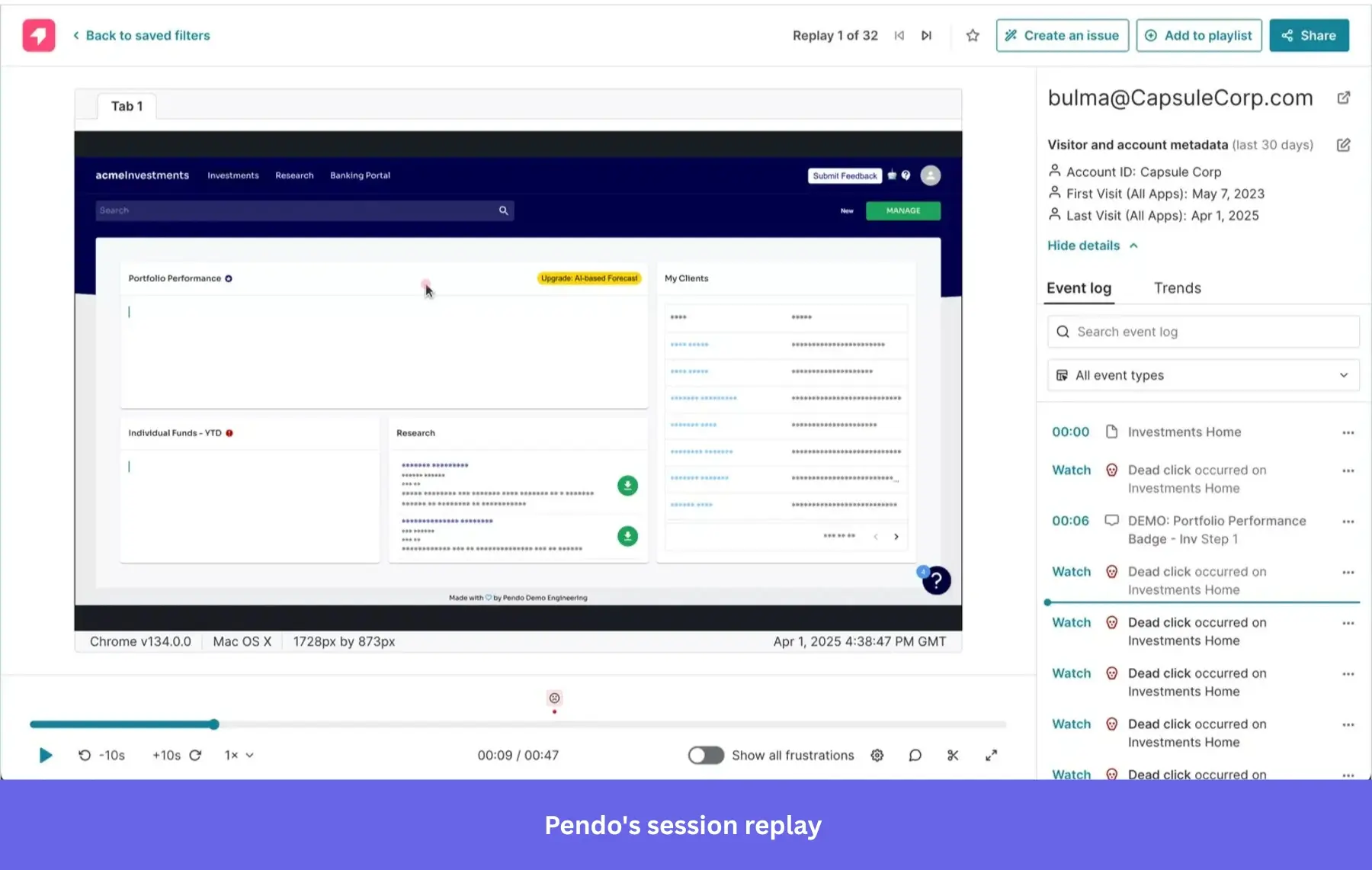The width and height of the screenshot is (1372, 870).
Task: Jump to the previous replay
Action: coord(899,35)
